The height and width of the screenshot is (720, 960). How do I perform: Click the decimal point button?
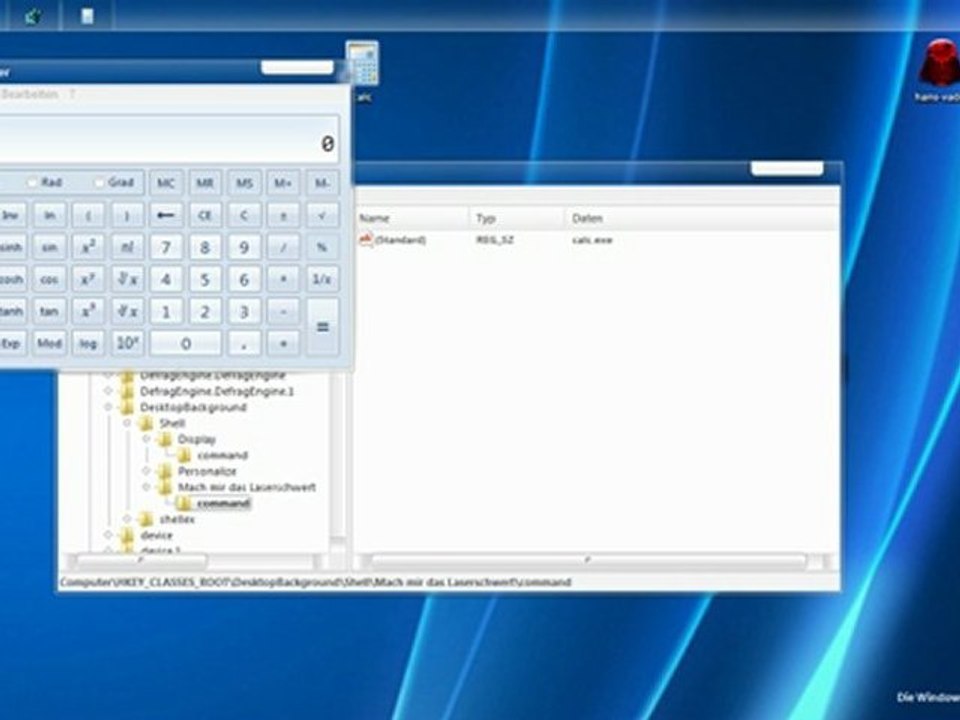click(x=244, y=343)
